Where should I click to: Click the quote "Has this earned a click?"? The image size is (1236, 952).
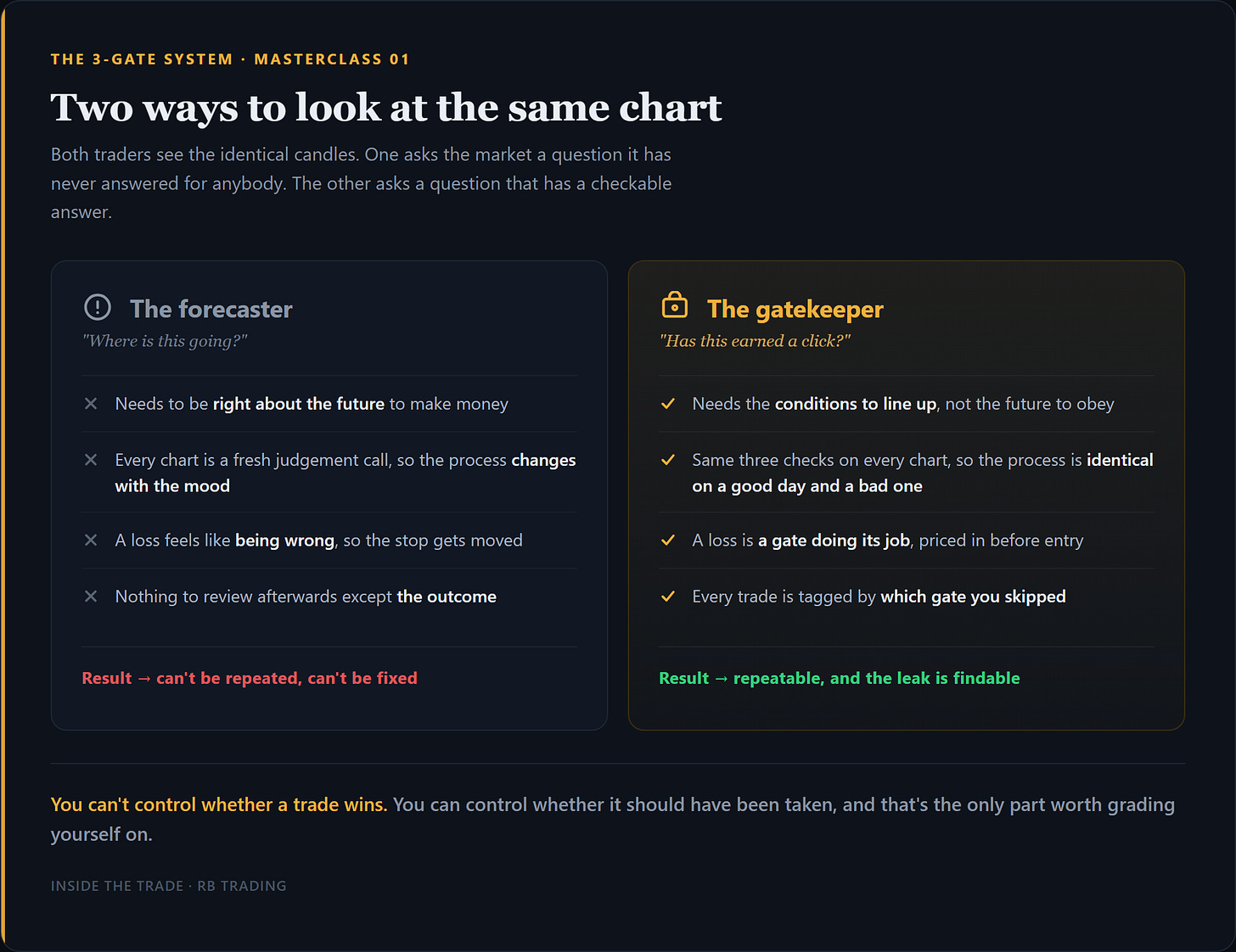pyautogui.click(x=755, y=341)
